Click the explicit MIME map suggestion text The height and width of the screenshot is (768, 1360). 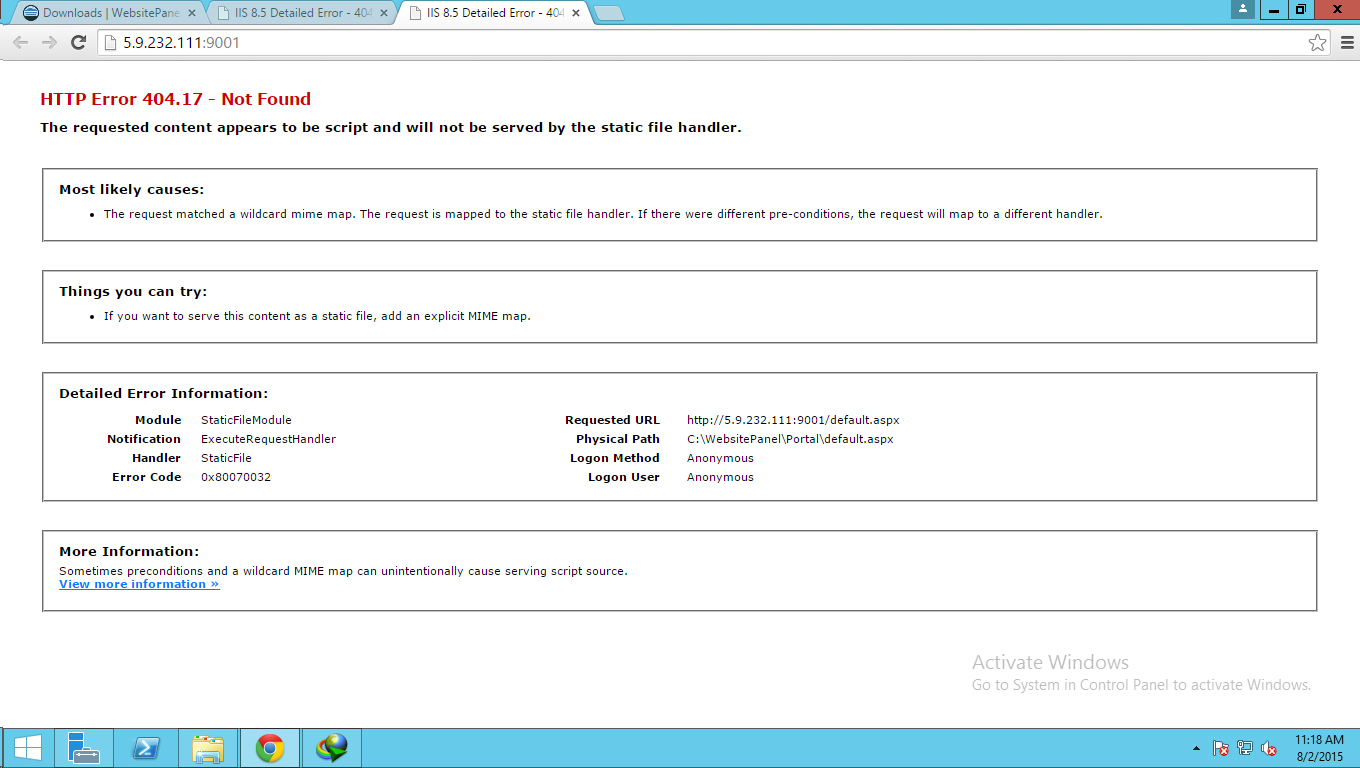(x=317, y=316)
